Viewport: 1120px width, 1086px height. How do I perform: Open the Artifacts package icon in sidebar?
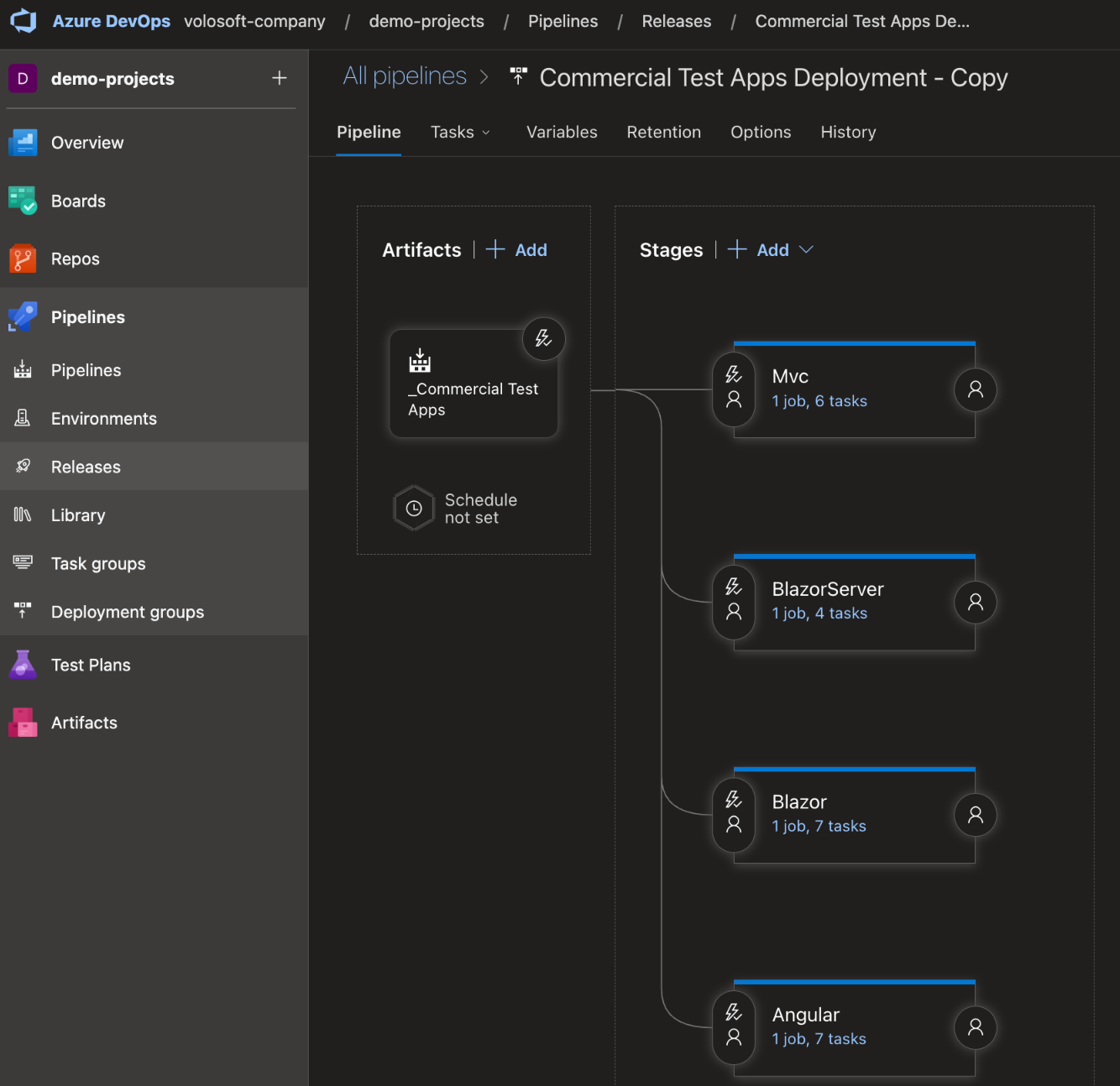tap(23, 722)
